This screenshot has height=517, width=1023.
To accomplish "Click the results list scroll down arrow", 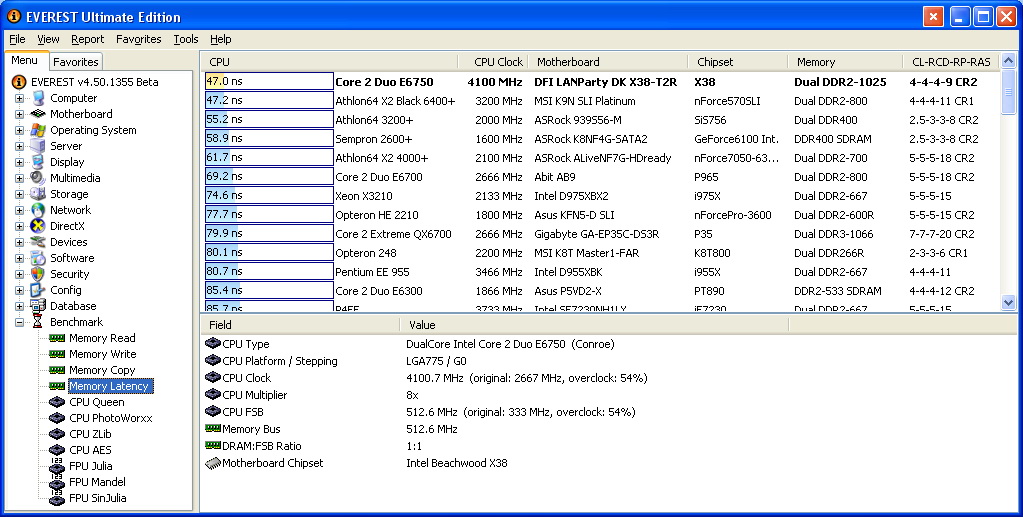I will pos(1008,303).
